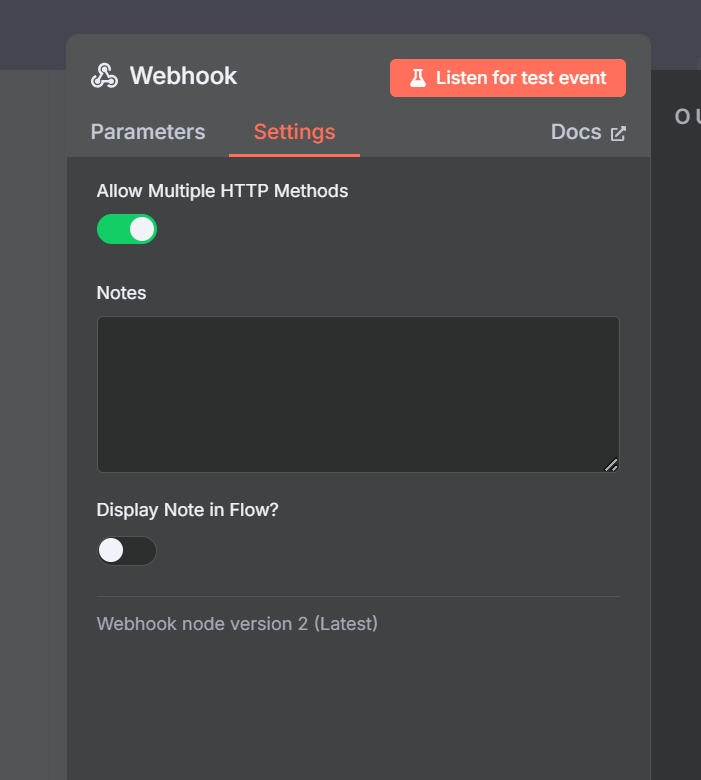701x780 pixels.
Task: Click the dimmed backdrop left of the panel
Action: pos(32,400)
